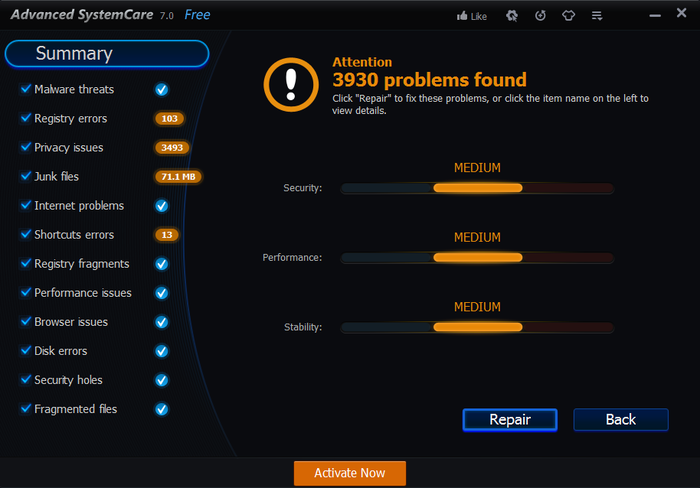Select the Fragmented files item
The height and width of the screenshot is (488, 700).
point(75,409)
